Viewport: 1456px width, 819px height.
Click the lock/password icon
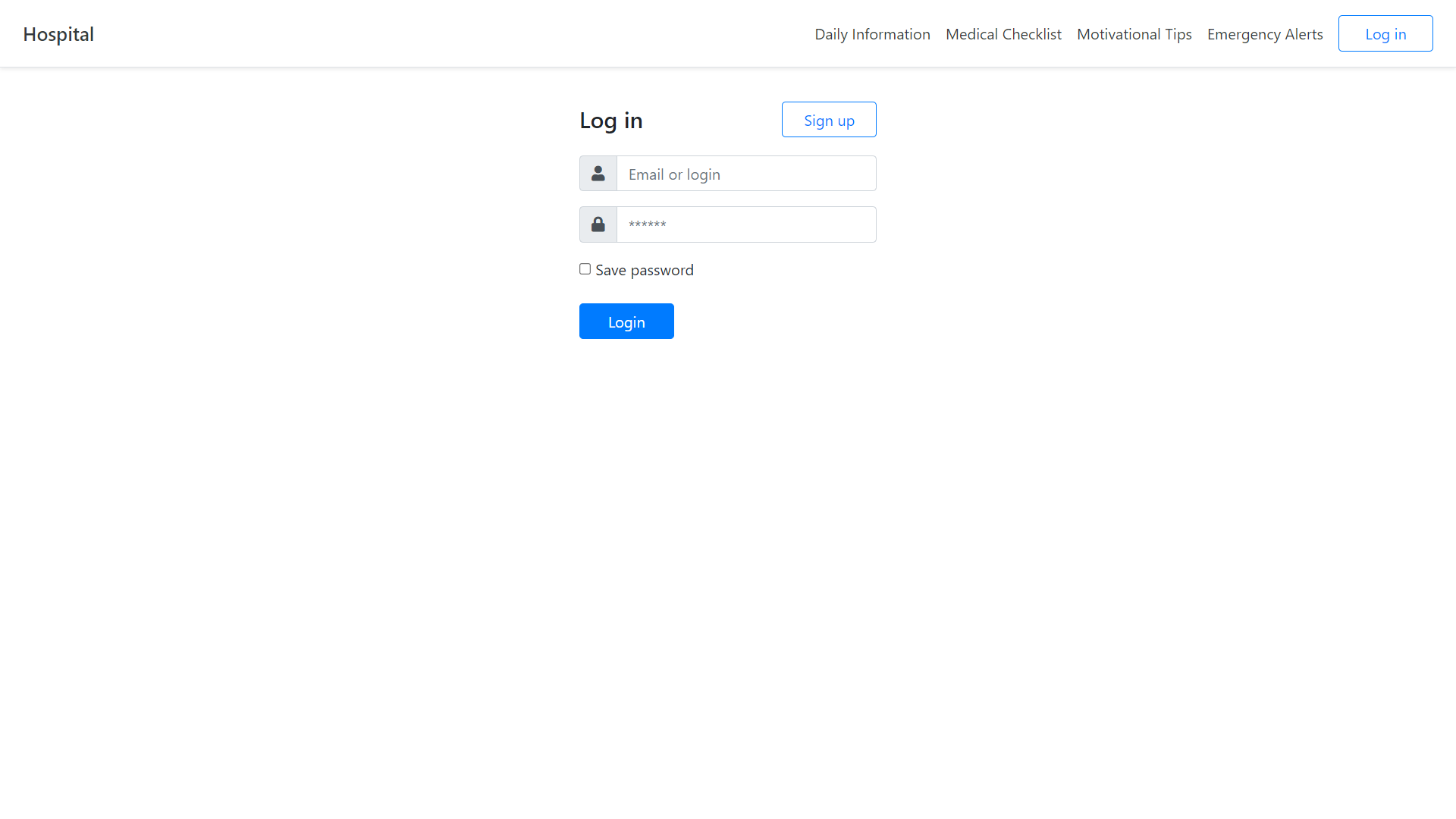click(598, 224)
